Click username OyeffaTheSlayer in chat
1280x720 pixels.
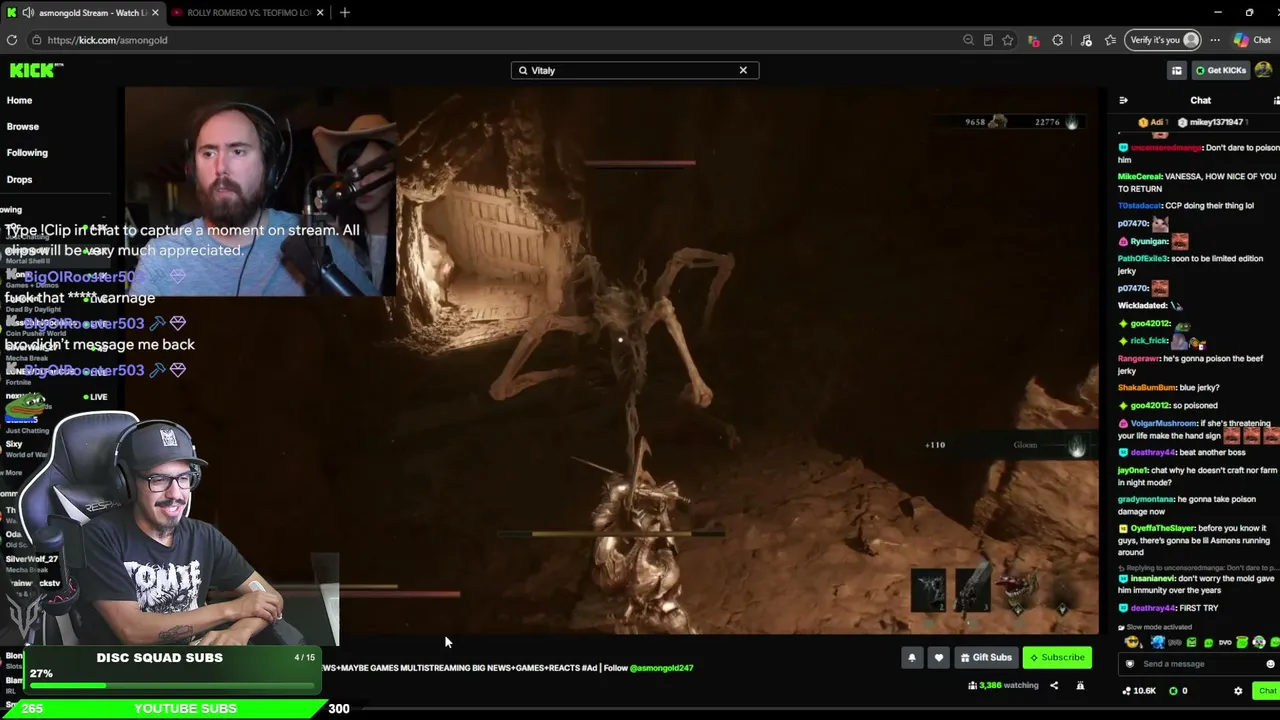(x=1162, y=528)
